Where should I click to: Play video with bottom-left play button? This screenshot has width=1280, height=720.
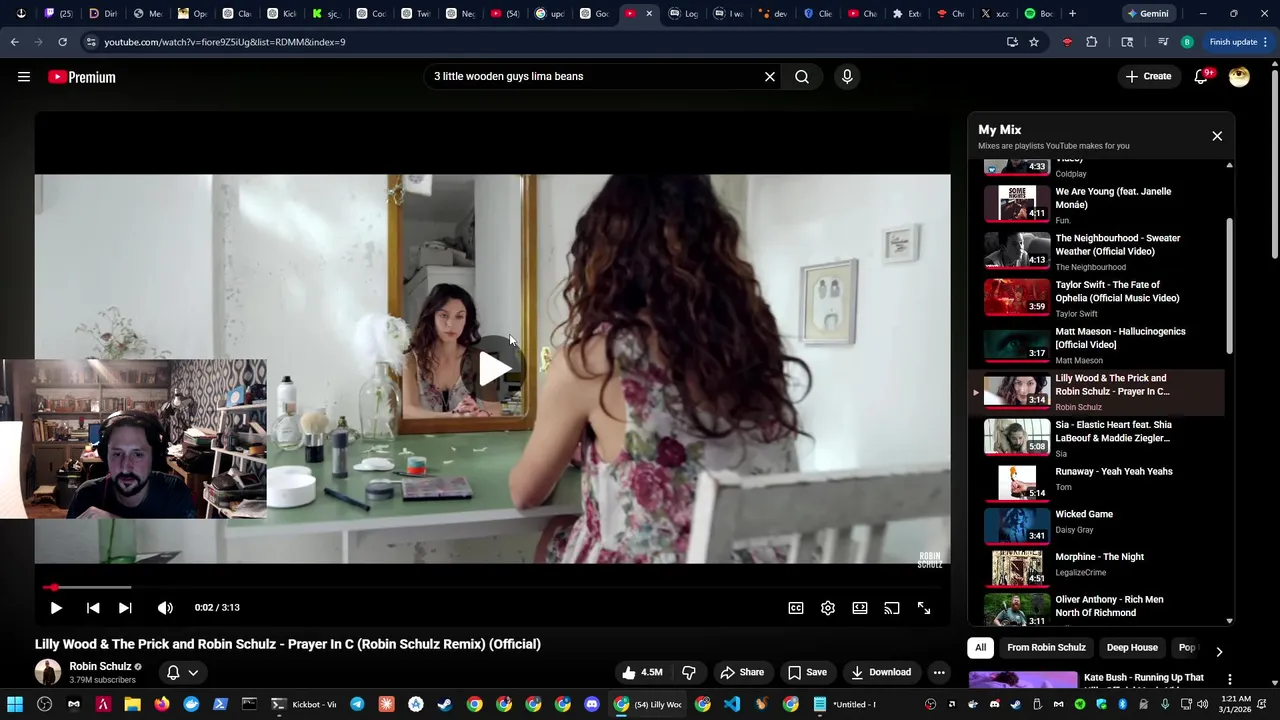(56, 608)
